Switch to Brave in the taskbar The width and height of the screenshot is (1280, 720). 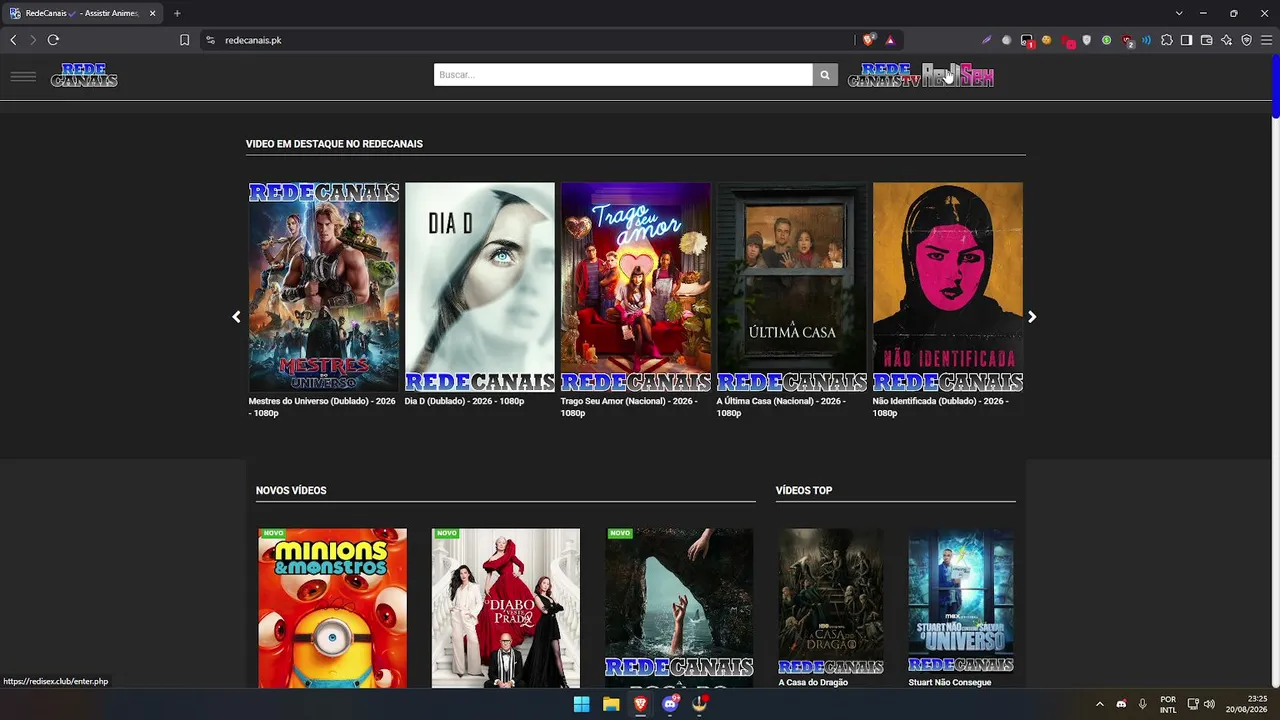(640, 704)
